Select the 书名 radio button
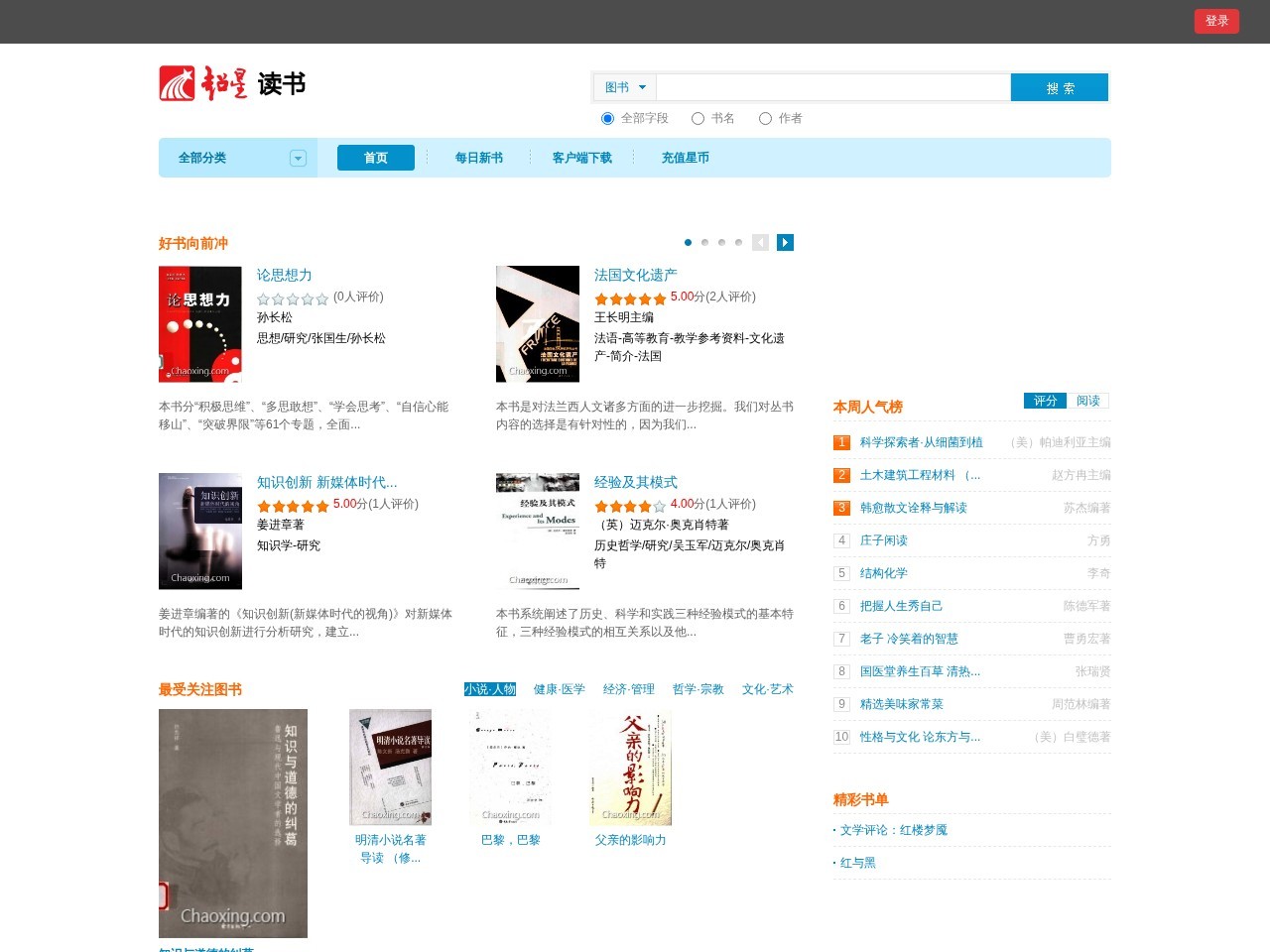 coord(698,119)
